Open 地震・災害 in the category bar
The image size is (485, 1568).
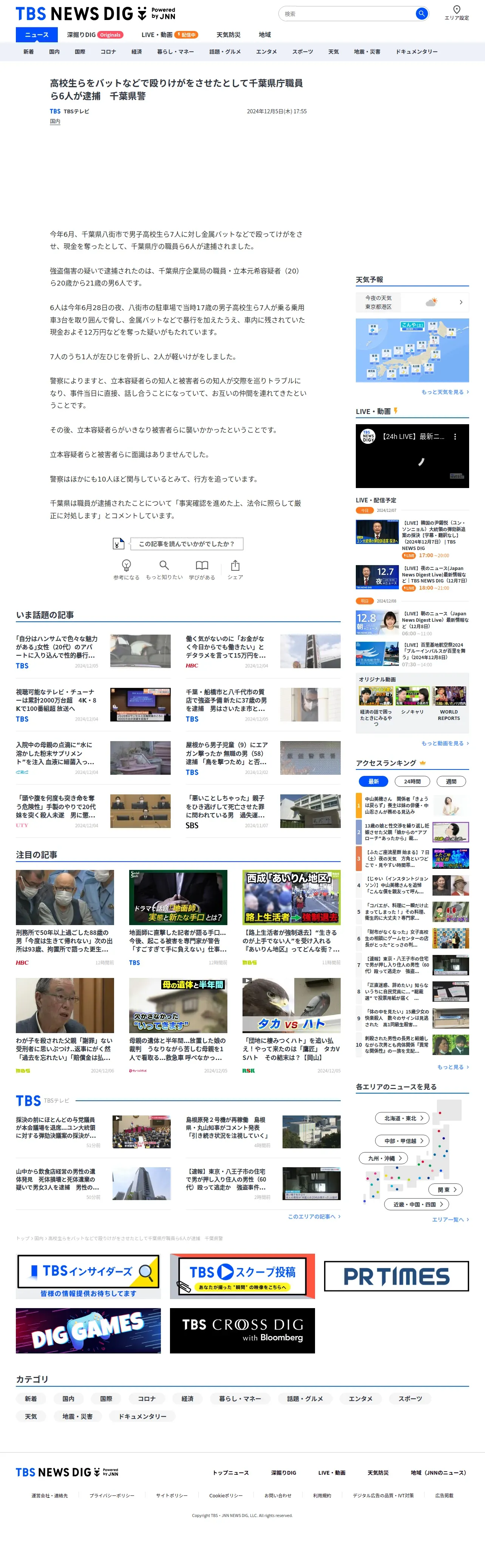coord(367,52)
